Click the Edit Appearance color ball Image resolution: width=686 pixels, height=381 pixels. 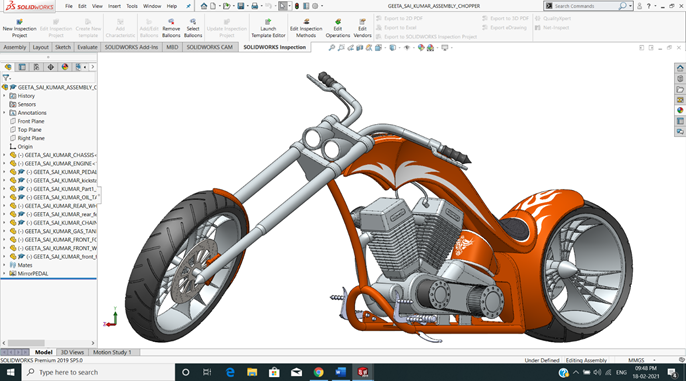[421, 48]
